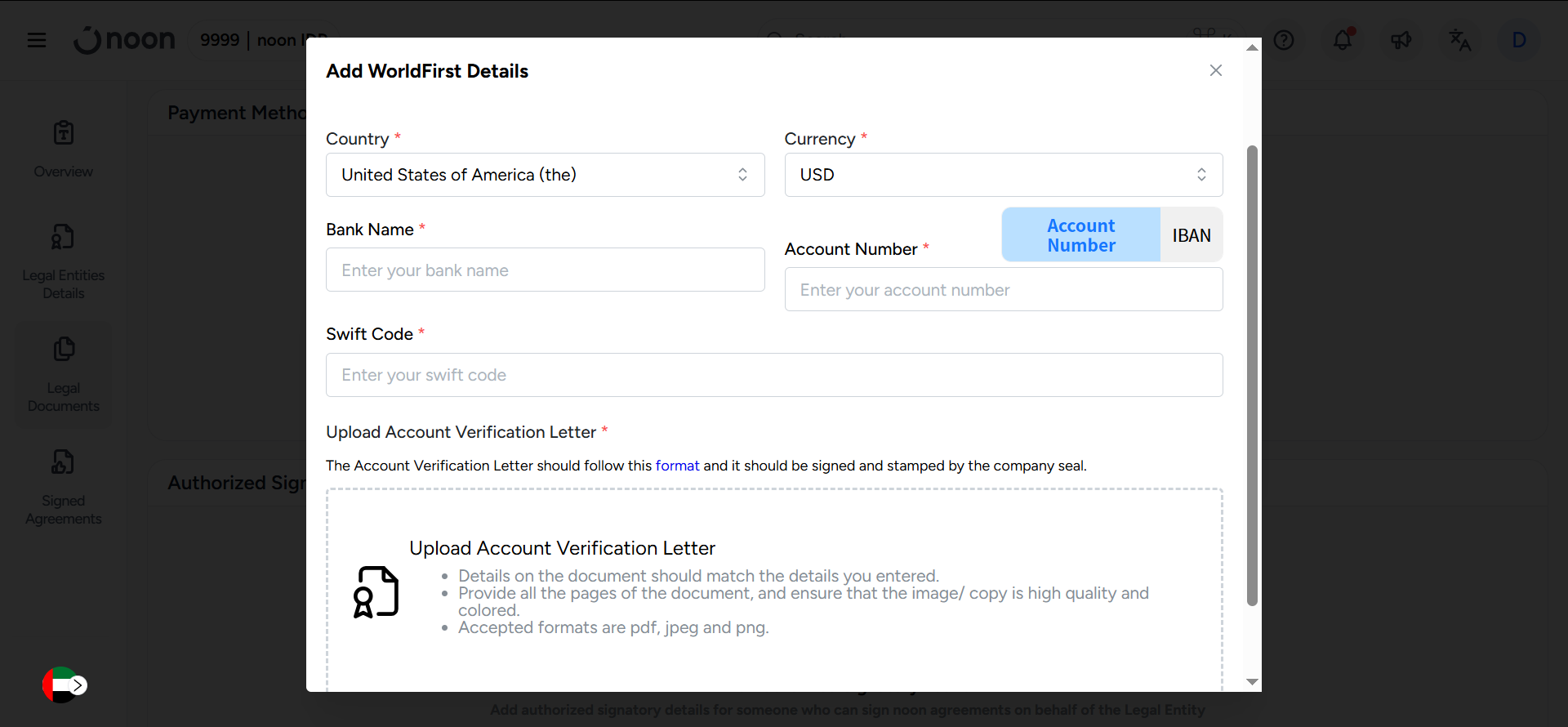1568x727 pixels.
Task: Click the announcements megaphone icon
Action: (1401, 40)
